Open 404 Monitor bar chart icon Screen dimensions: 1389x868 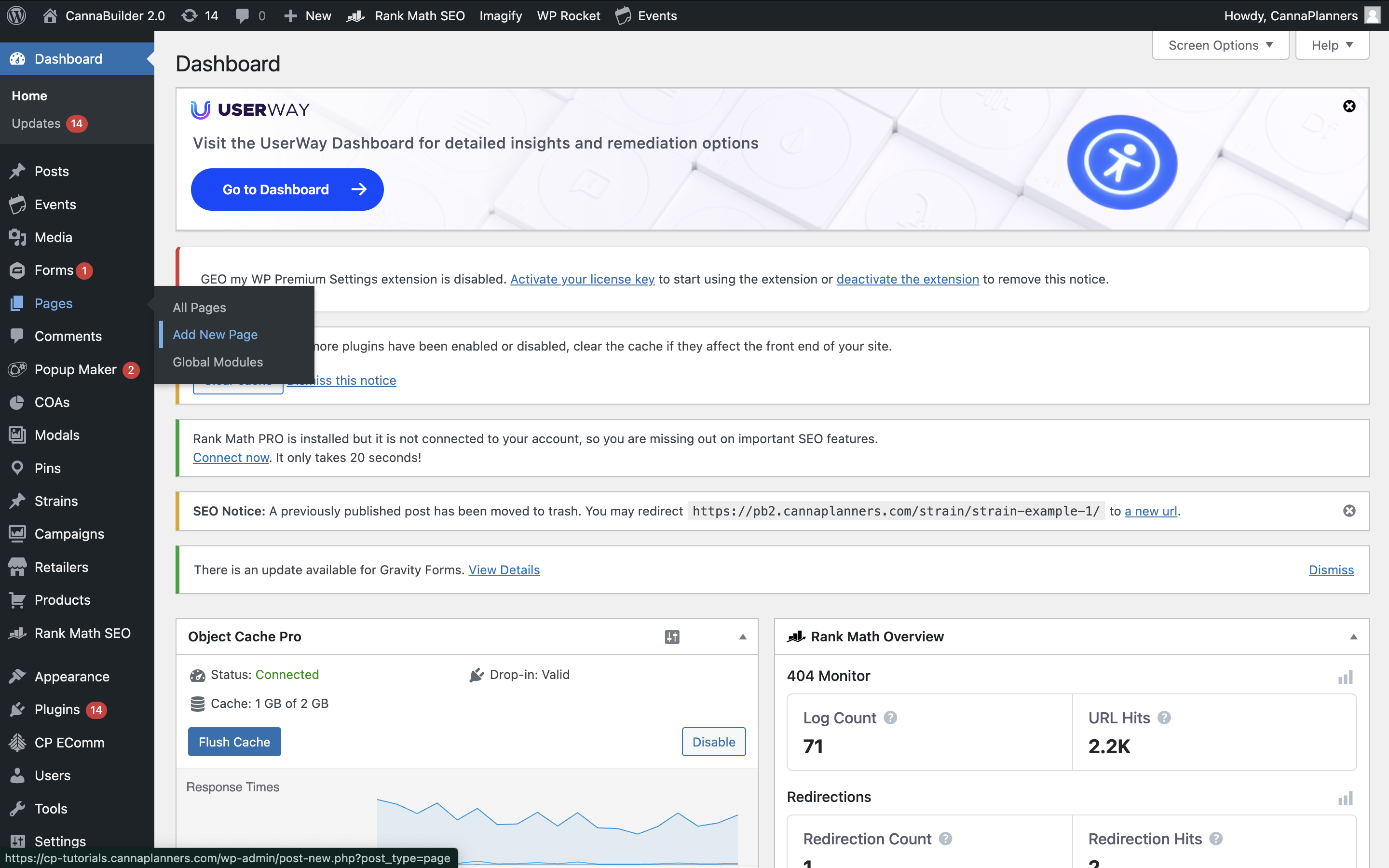pos(1345,678)
